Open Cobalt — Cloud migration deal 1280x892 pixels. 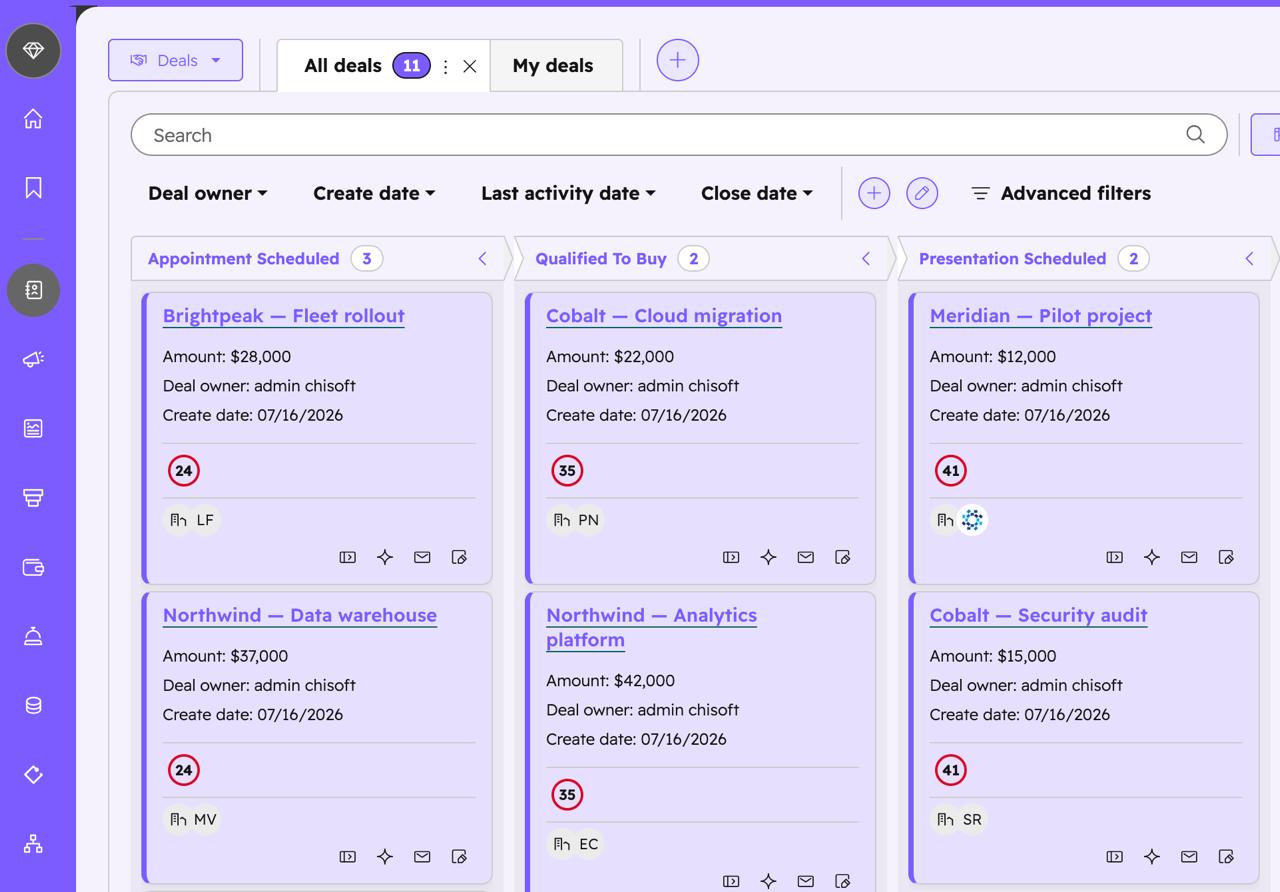coord(664,316)
